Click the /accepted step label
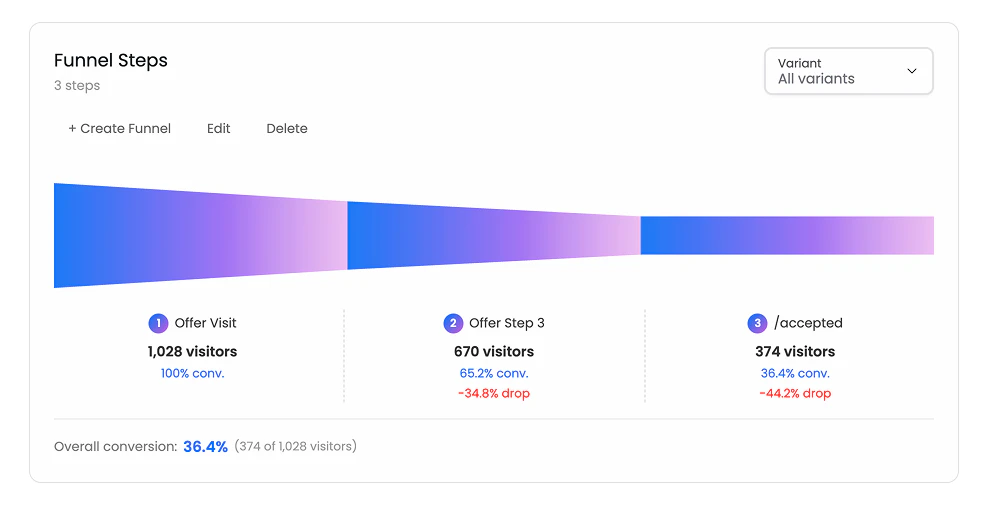The height and width of the screenshot is (506, 986). pyautogui.click(x=808, y=323)
